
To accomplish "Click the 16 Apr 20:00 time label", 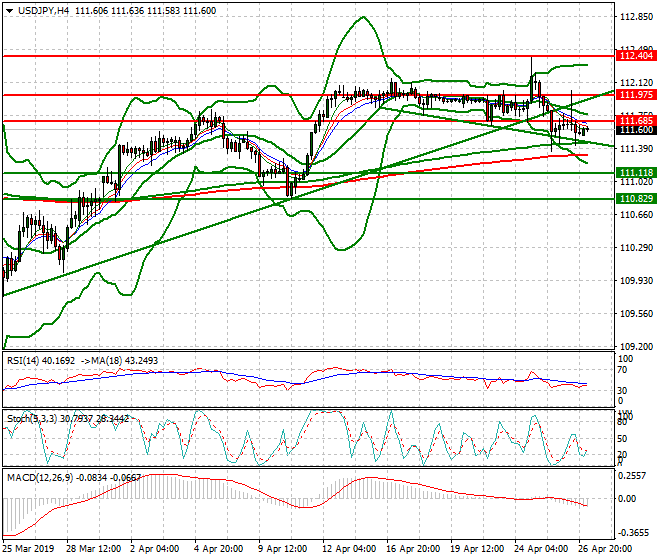I will [413, 549].
